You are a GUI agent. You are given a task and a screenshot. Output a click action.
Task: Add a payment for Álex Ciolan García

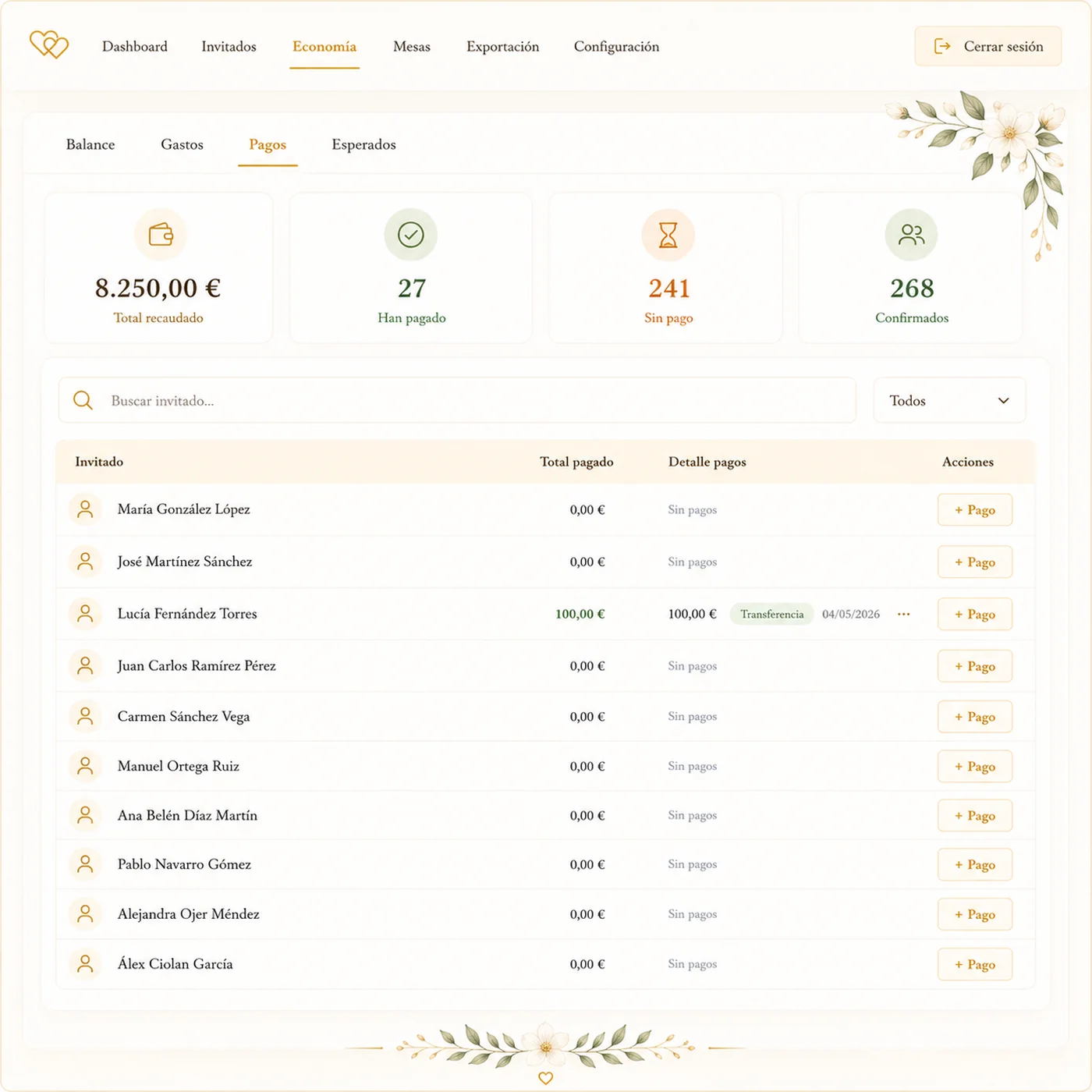(975, 964)
